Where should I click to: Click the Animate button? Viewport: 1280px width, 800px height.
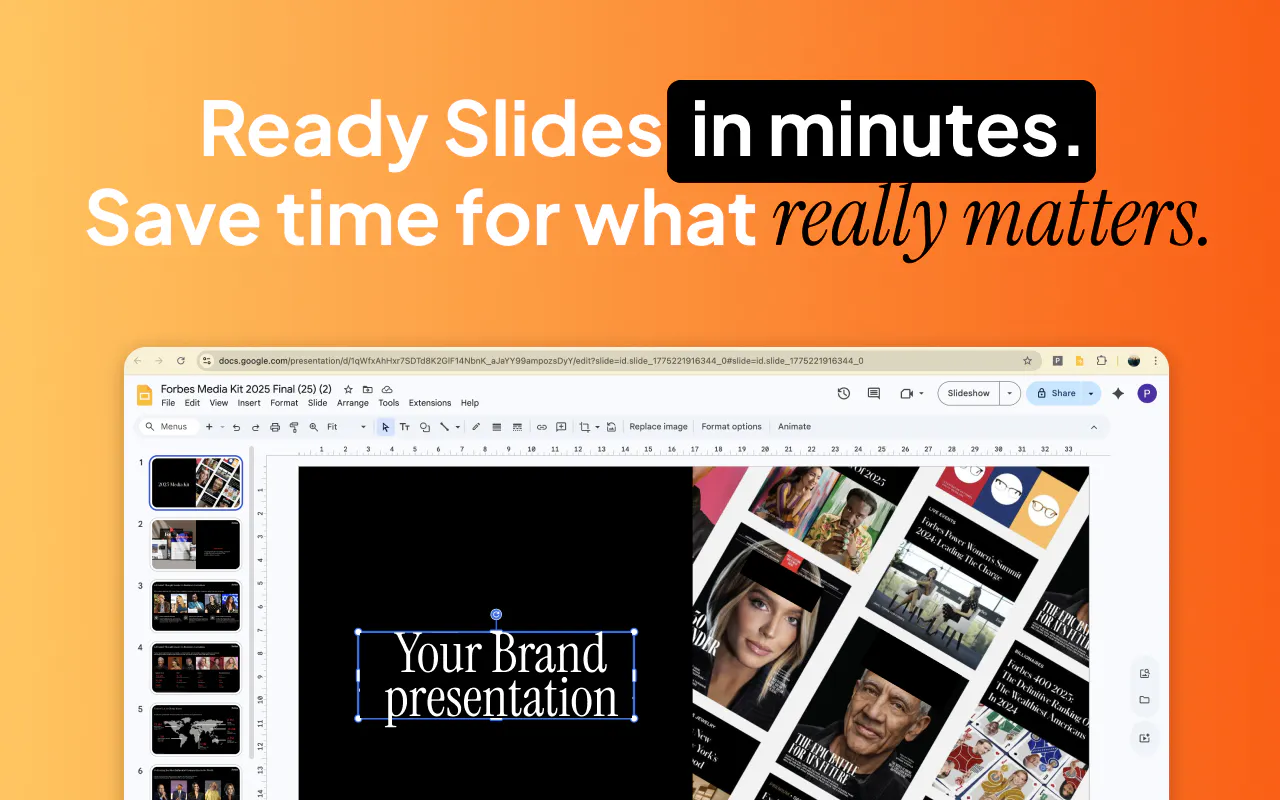[x=794, y=427]
